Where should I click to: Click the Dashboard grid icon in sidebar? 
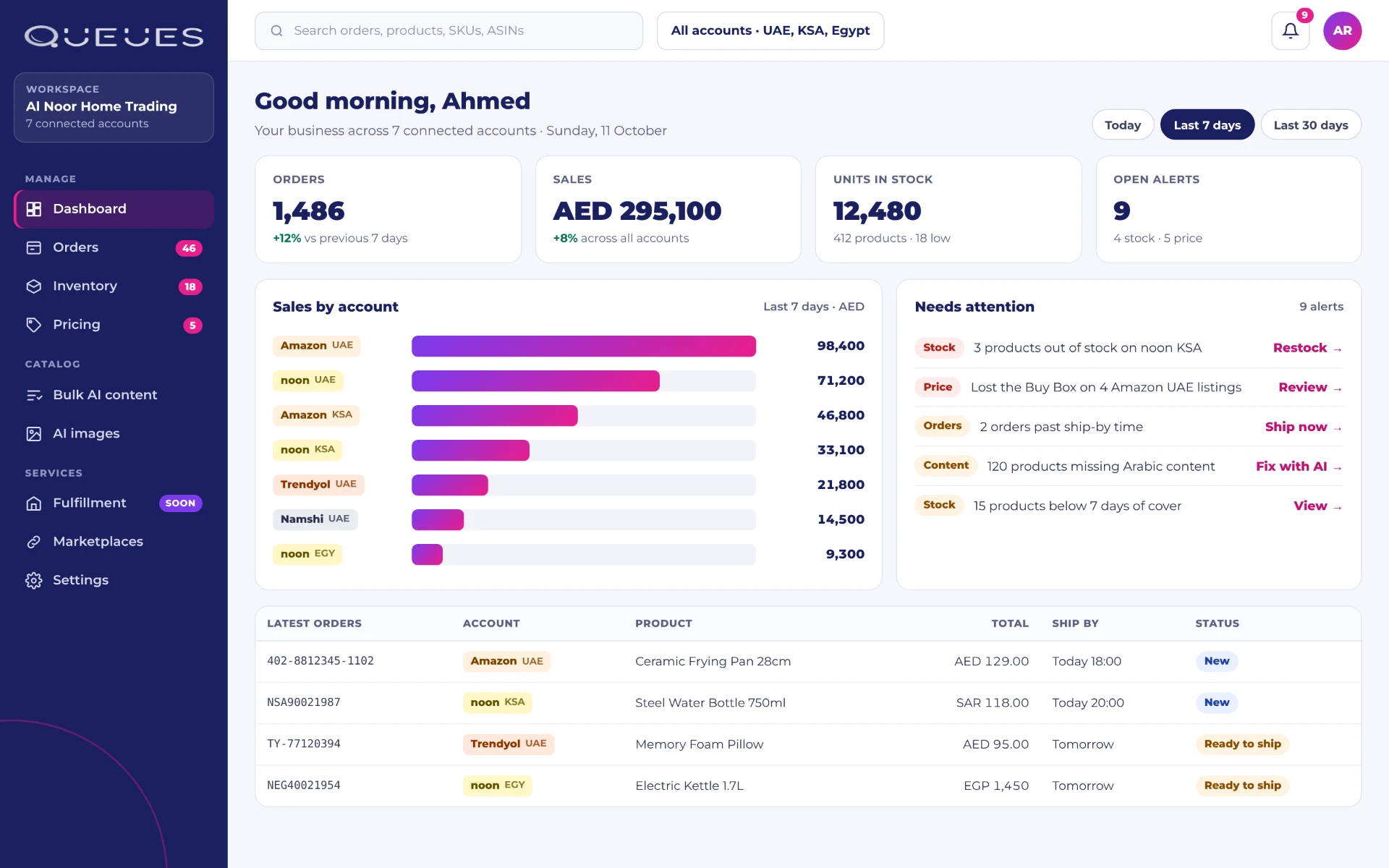click(x=34, y=209)
